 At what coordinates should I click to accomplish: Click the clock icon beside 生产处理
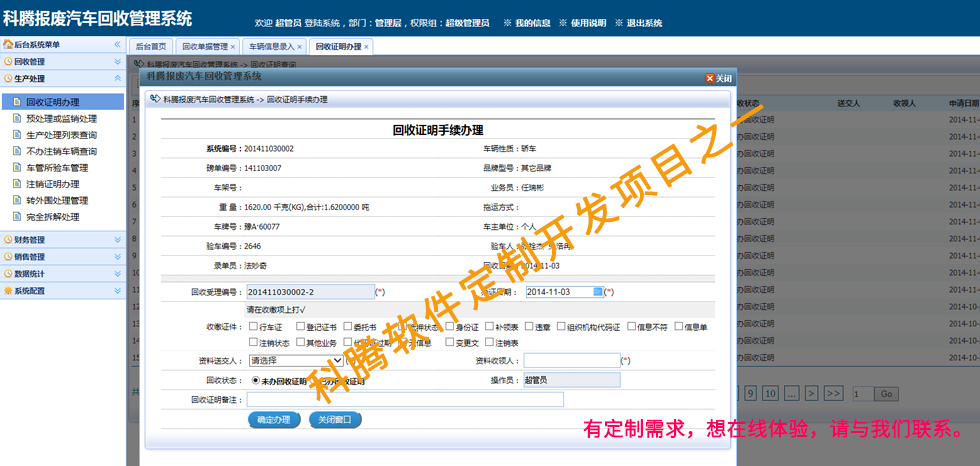point(8,79)
